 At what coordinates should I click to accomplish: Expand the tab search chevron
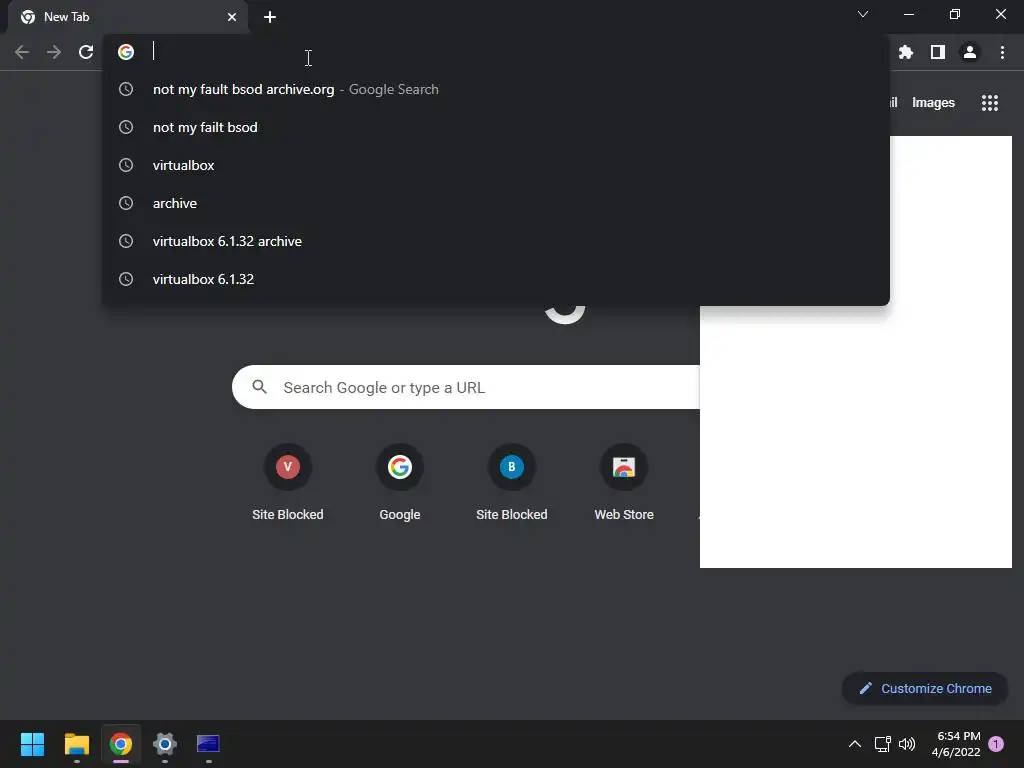[863, 14]
